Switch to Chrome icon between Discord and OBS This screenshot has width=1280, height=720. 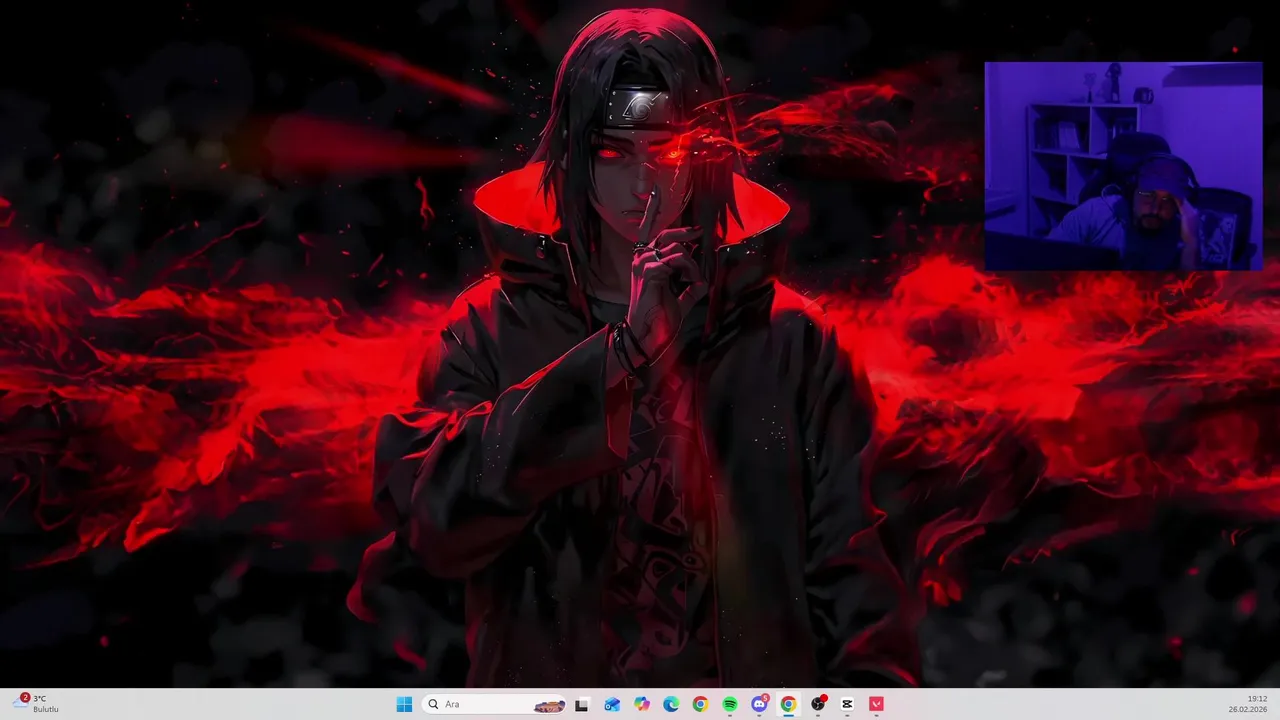point(788,704)
